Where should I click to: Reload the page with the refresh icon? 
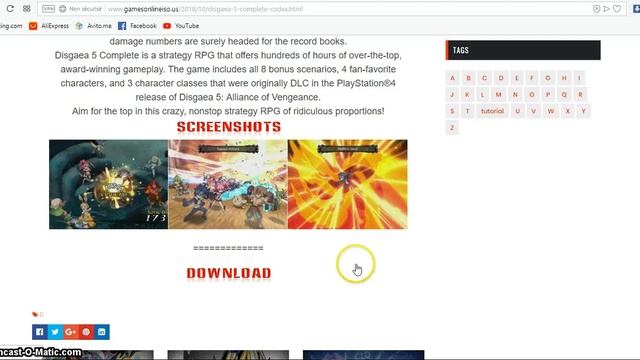[x=10, y=9]
